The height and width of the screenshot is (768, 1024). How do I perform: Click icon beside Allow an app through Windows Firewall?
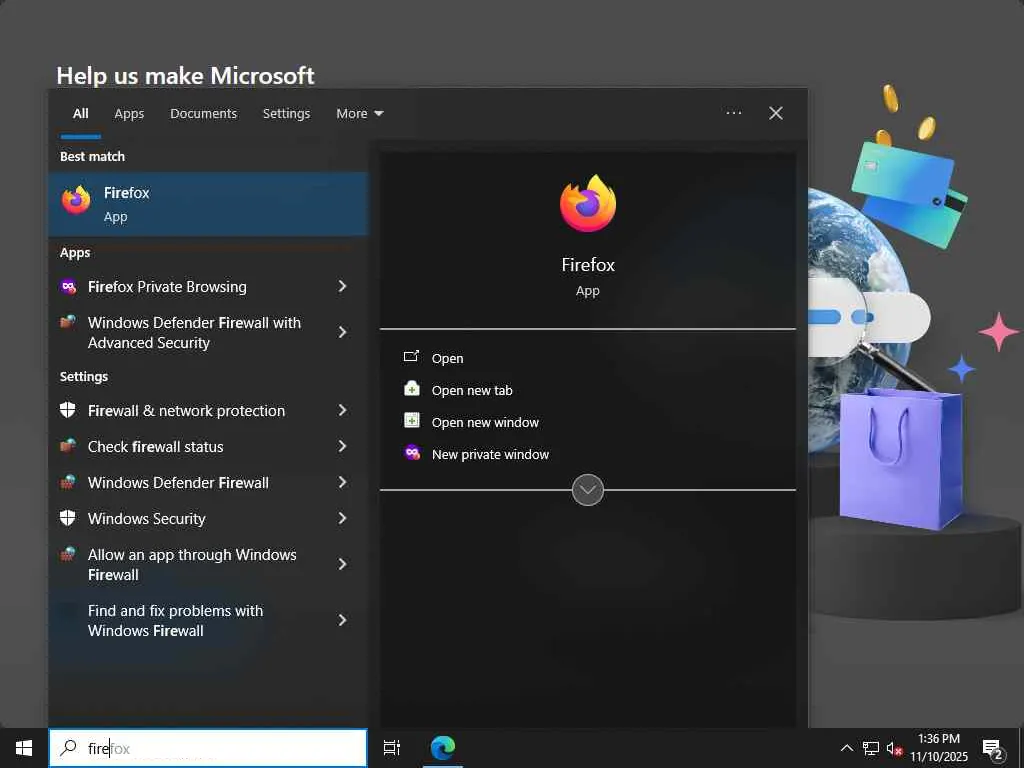(68, 554)
